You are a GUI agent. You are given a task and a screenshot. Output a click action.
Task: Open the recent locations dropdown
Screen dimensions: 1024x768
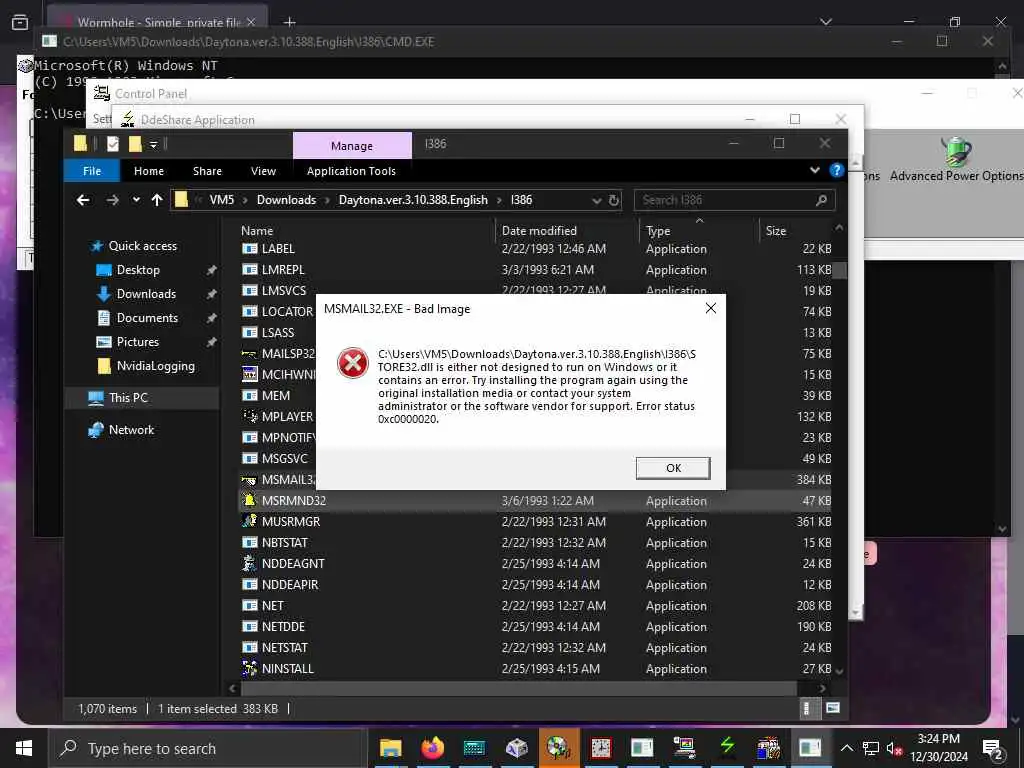pyautogui.click(x=136, y=200)
